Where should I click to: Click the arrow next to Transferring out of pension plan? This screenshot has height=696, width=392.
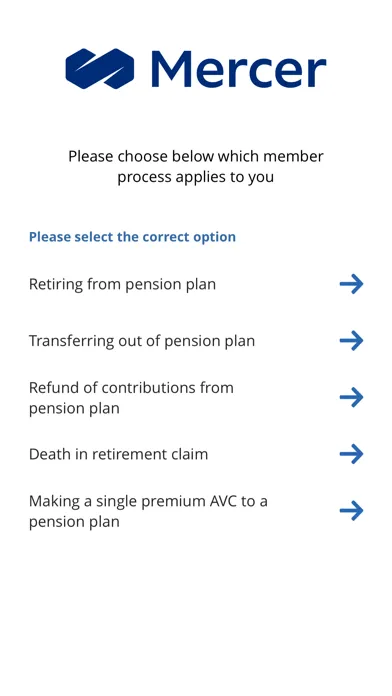click(352, 341)
